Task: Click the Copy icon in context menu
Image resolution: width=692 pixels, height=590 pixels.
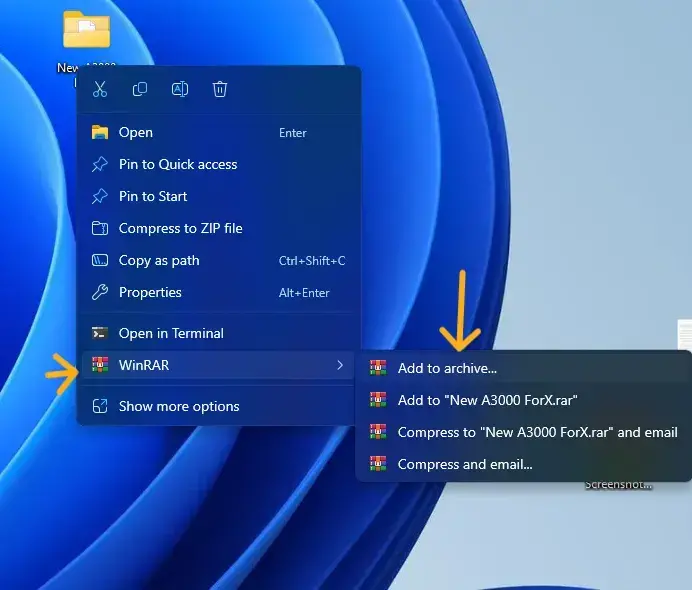Action: coord(140,90)
